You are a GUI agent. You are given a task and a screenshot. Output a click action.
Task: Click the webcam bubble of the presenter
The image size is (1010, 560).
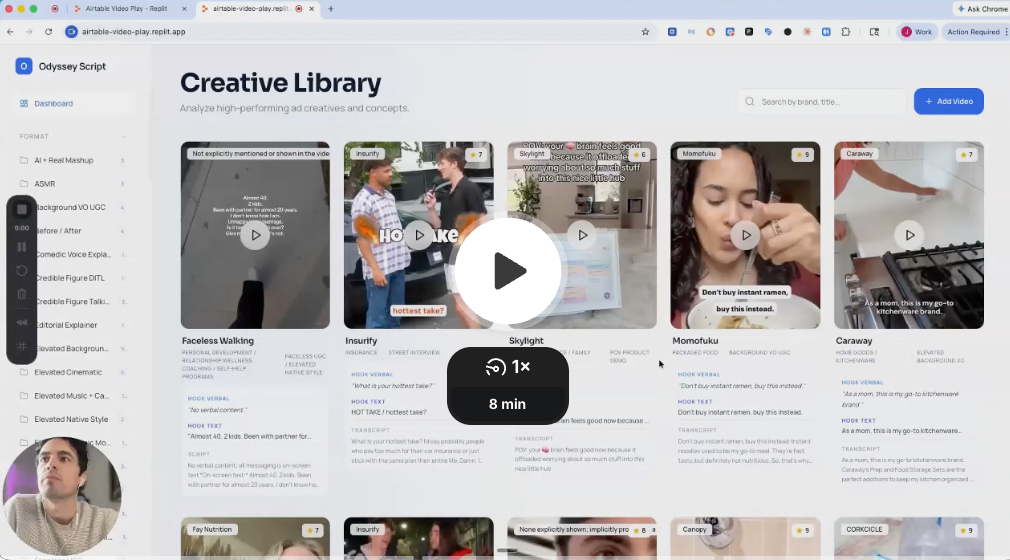62,496
